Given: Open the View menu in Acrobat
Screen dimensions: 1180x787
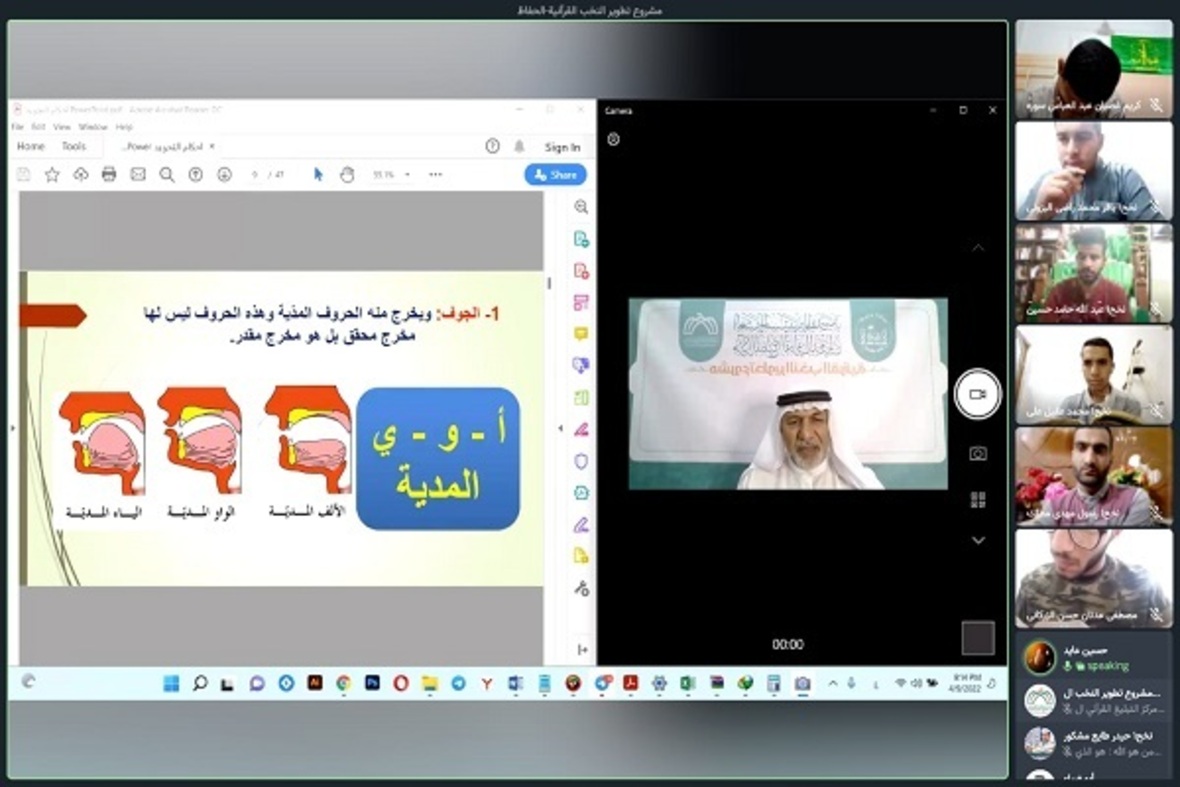Looking at the screenshot, I should pos(62,127).
